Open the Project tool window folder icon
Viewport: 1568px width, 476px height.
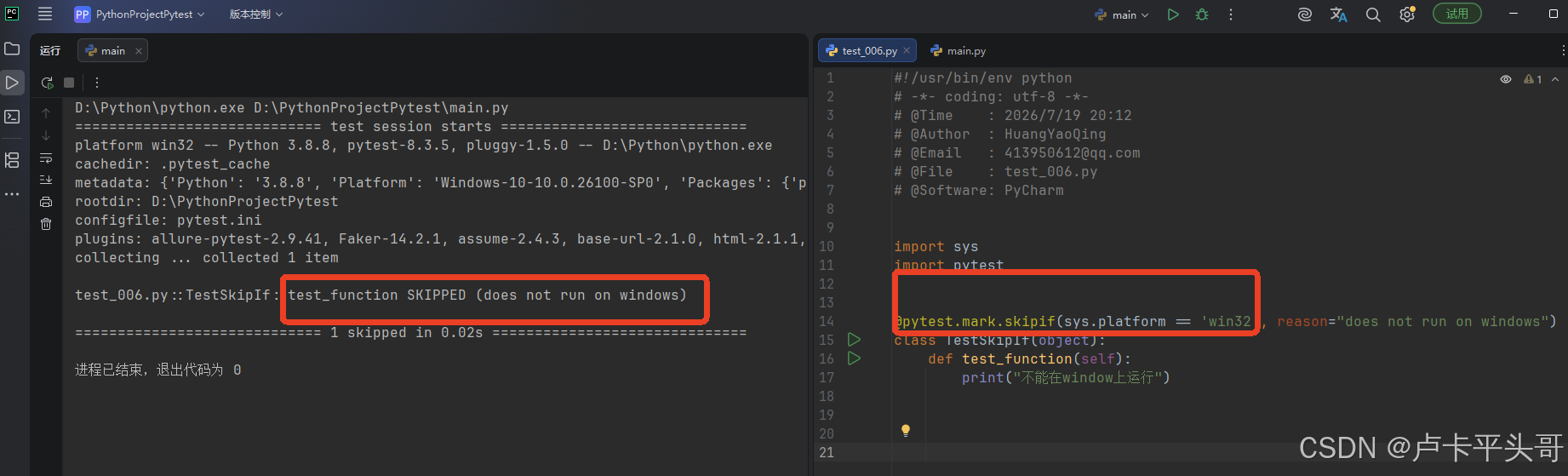[12, 49]
